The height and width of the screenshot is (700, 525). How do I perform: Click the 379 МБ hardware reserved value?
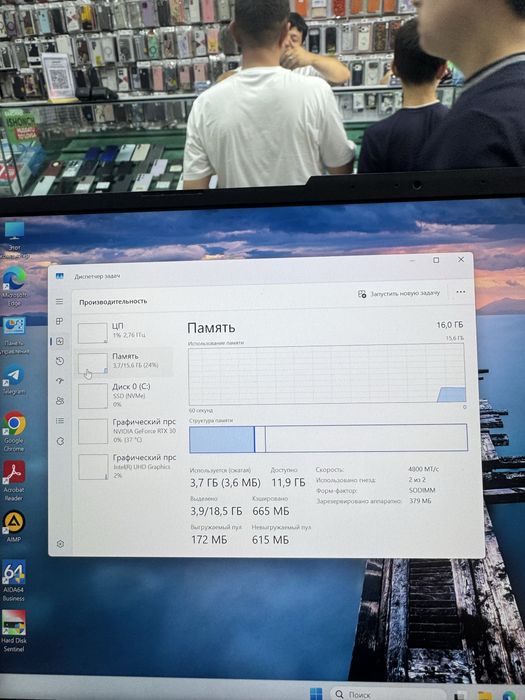[x=420, y=501]
